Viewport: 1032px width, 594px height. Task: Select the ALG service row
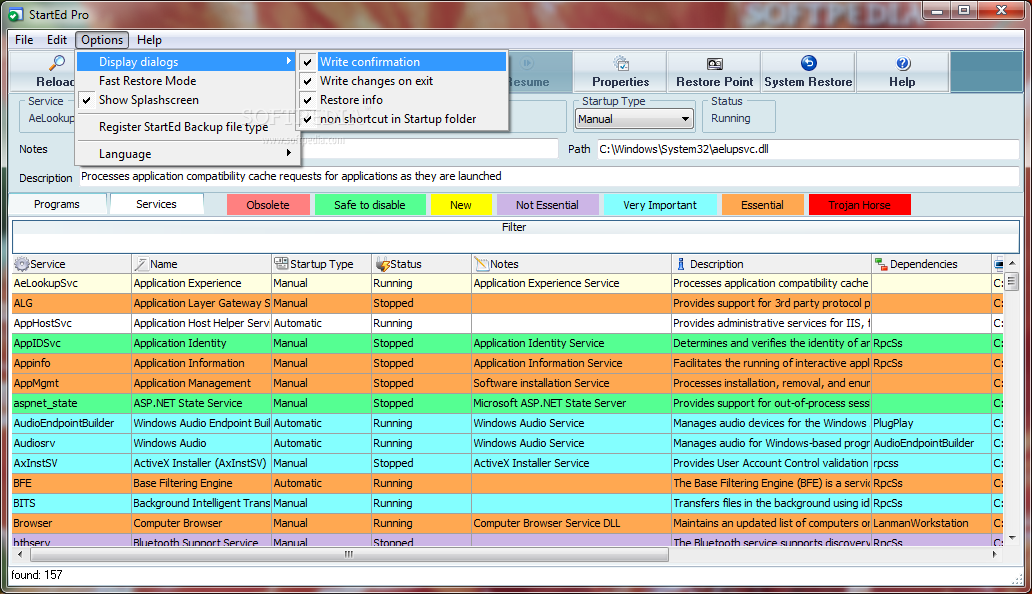pyautogui.click(x=507, y=303)
